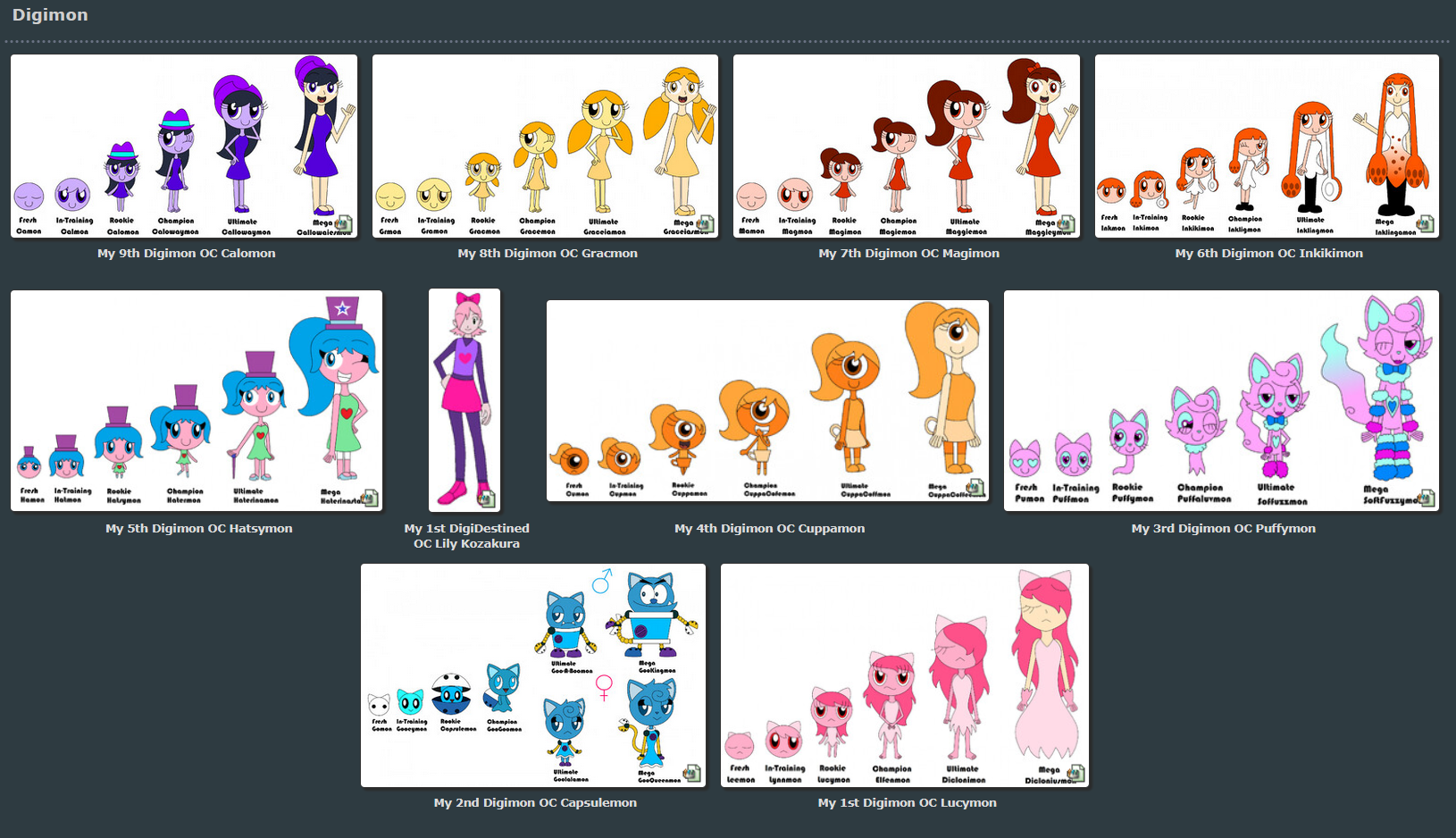Click "My 1st DigiDestined OC Lily Kozakura" link
Image resolution: width=1456 pixels, height=838 pixels.
pos(466,536)
